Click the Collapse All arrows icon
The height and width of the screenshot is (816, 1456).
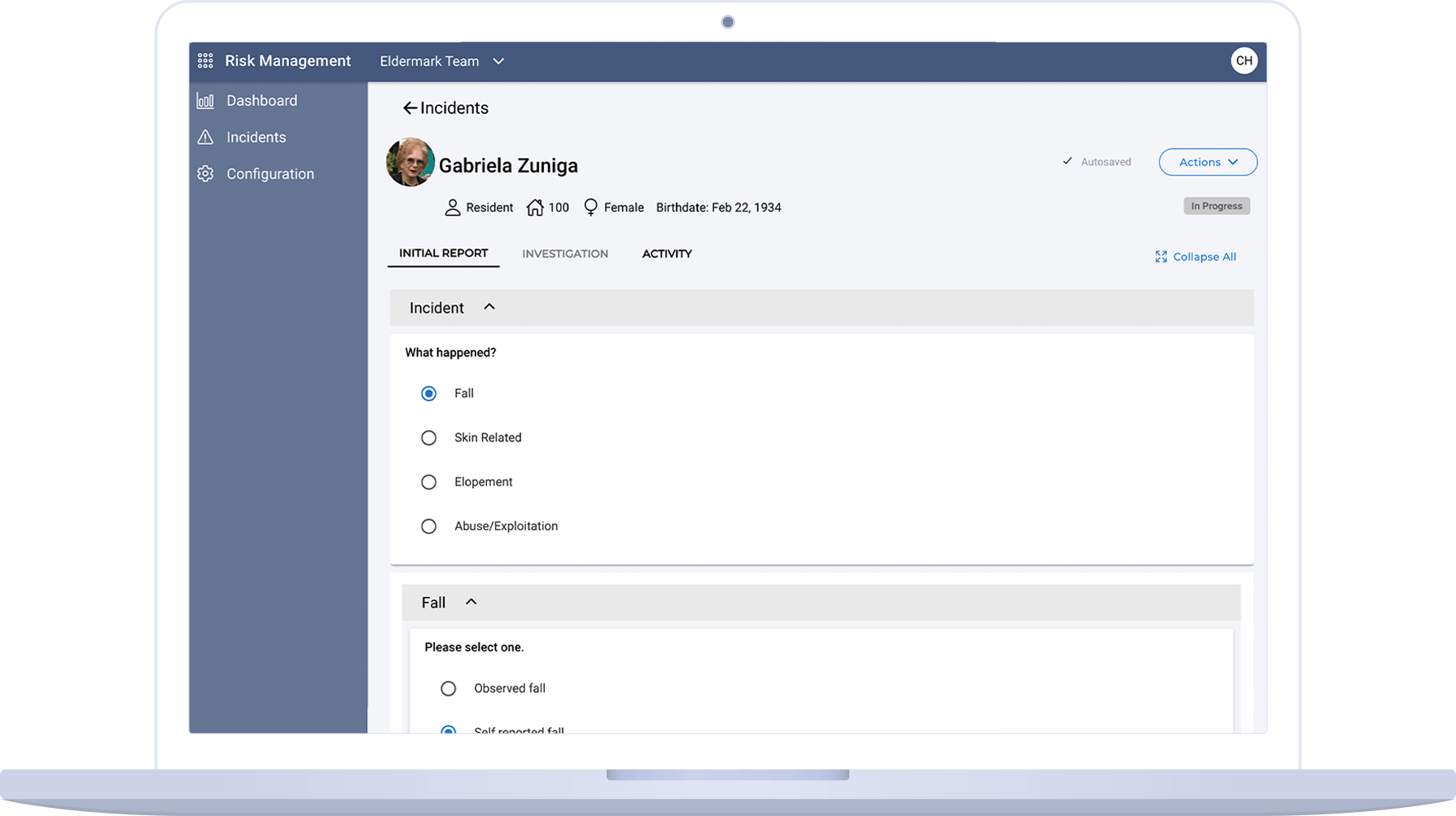tap(1161, 257)
